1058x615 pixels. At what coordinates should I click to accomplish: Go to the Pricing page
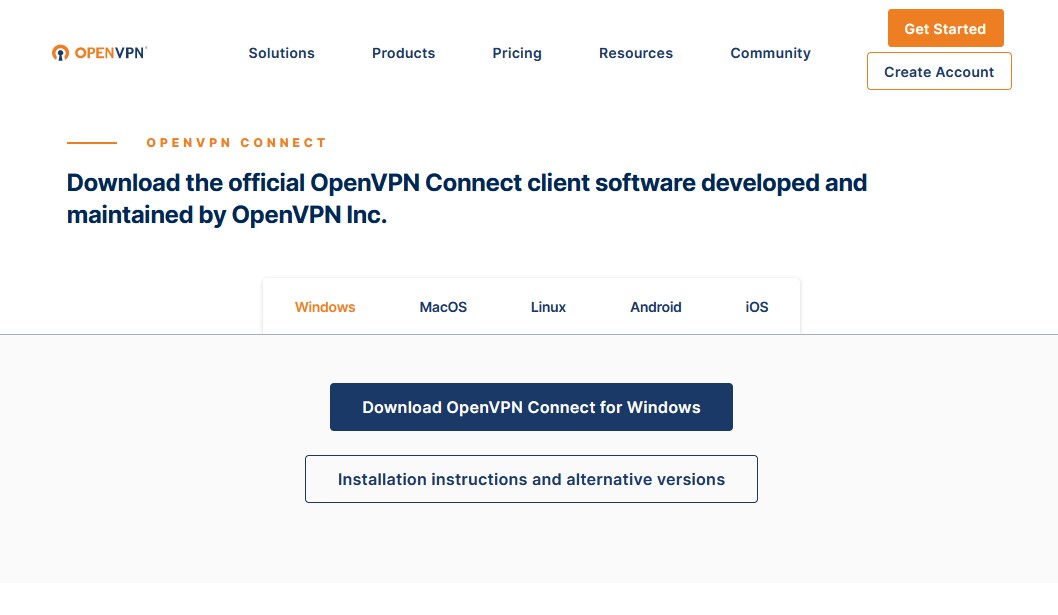tap(517, 53)
